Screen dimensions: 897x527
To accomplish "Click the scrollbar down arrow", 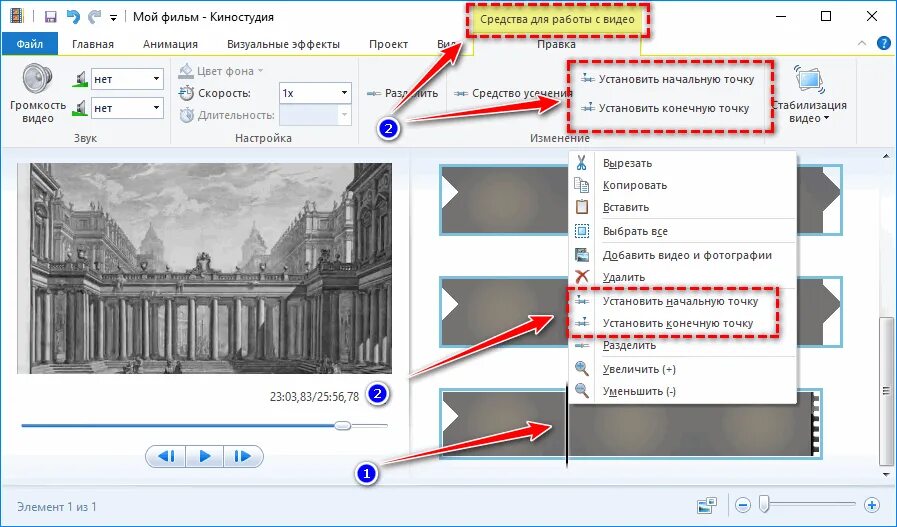I will (886, 474).
